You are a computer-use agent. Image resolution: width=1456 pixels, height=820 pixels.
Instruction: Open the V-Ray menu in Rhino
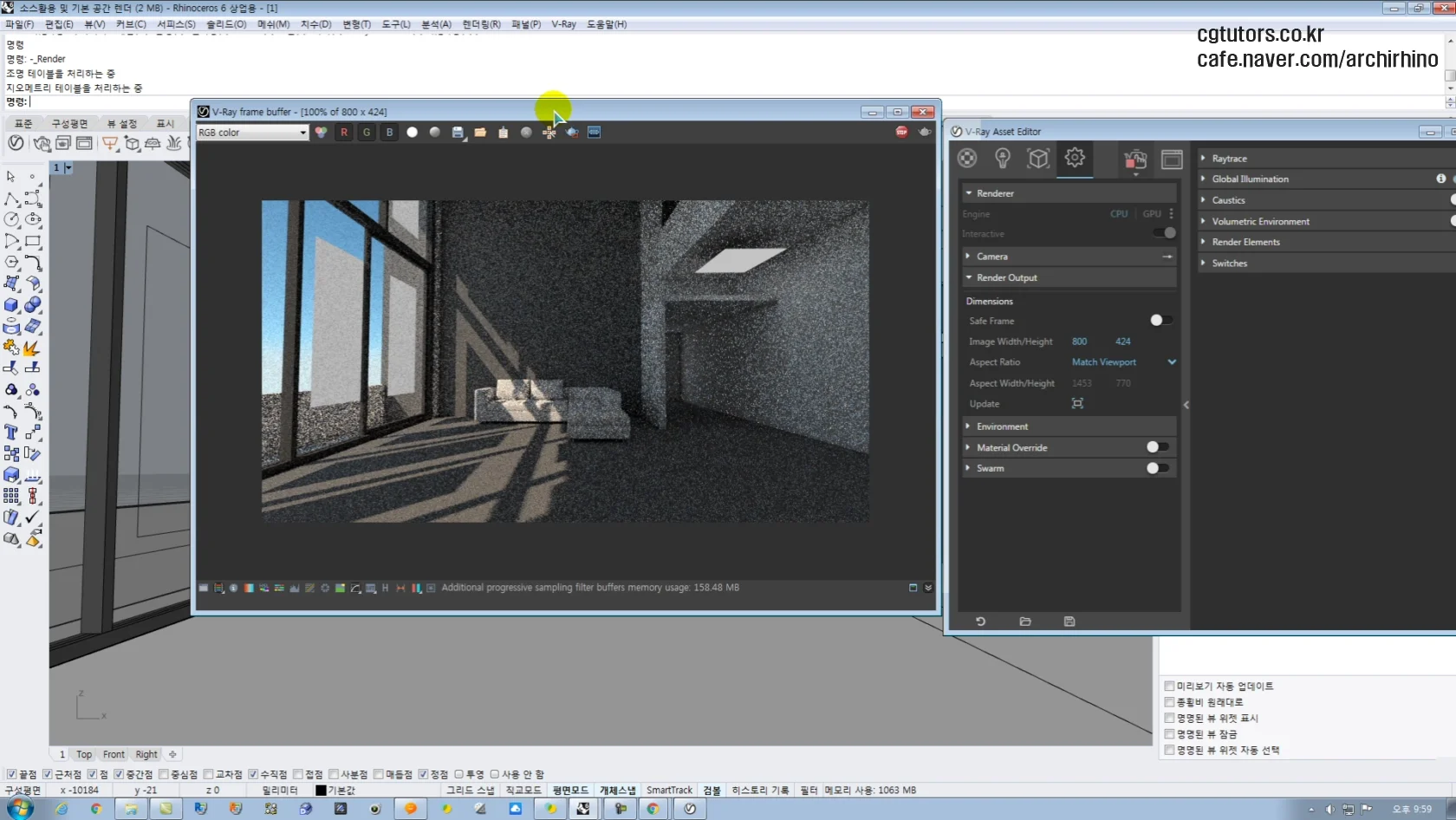pyautogui.click(x=563, y=24)
